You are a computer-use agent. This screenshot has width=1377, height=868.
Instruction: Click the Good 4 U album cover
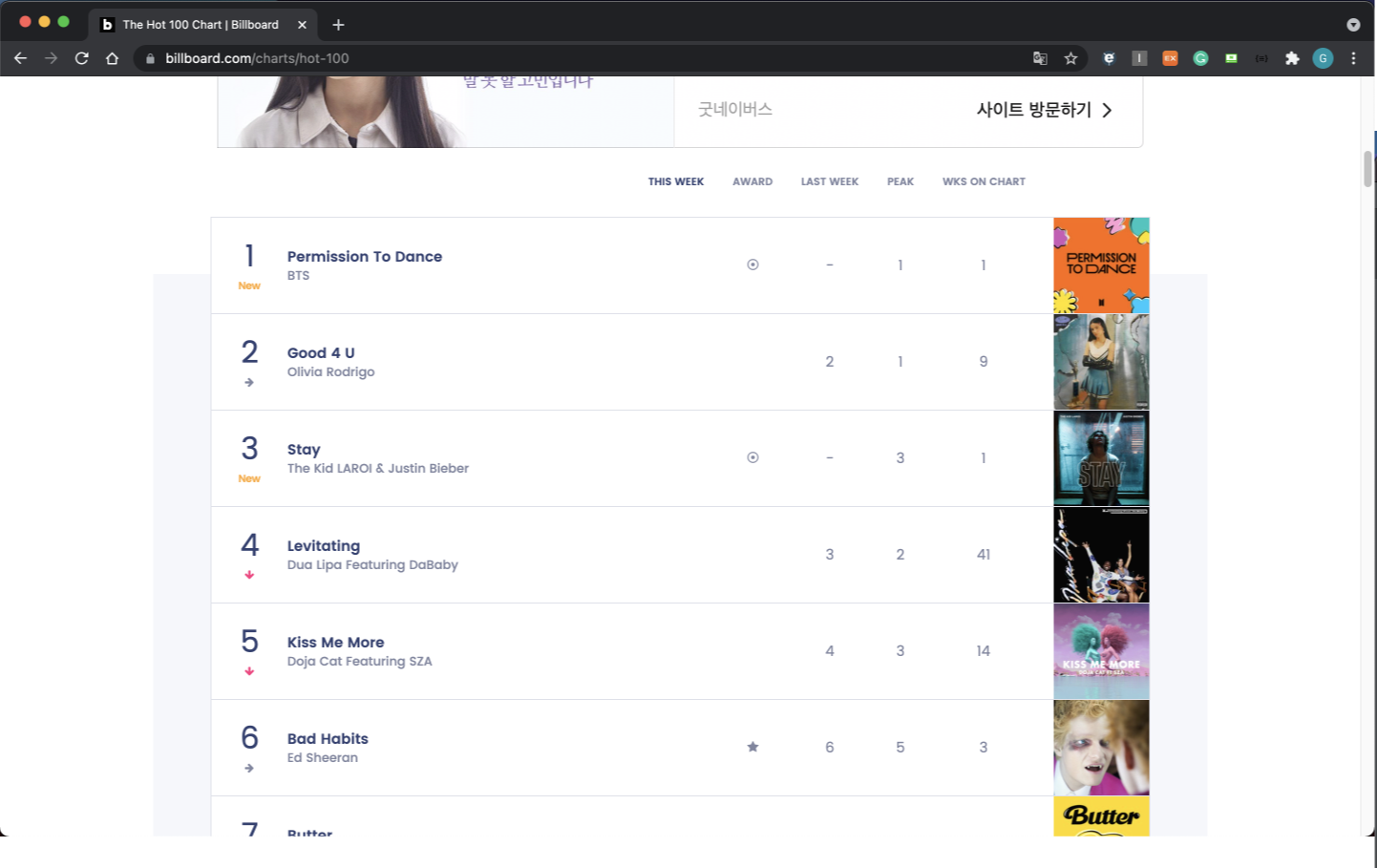(1101, 362)
